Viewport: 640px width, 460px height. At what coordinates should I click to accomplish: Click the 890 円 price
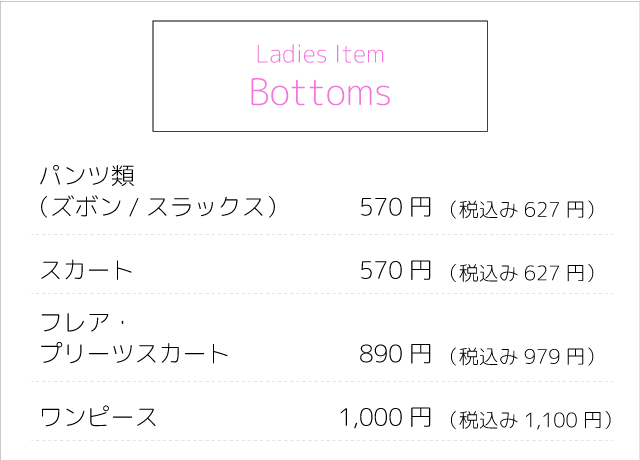[x=395, y=354]
